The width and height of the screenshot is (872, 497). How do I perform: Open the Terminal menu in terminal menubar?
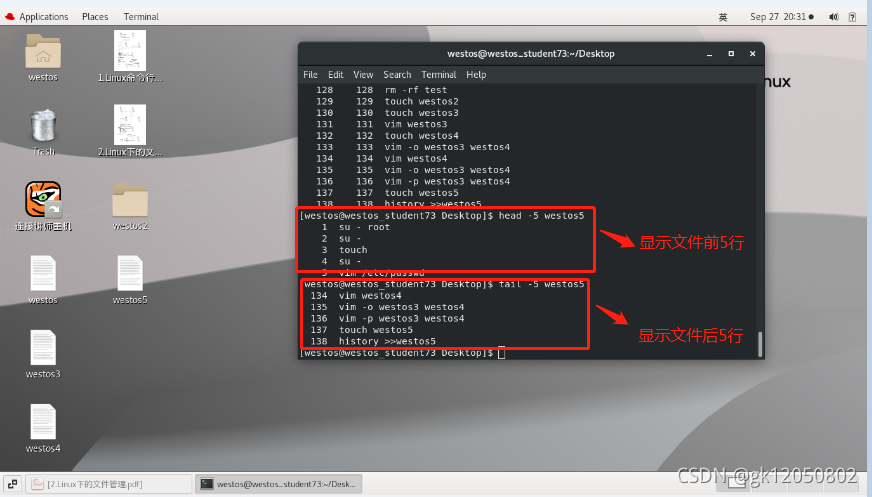click(x=439, y=74)
